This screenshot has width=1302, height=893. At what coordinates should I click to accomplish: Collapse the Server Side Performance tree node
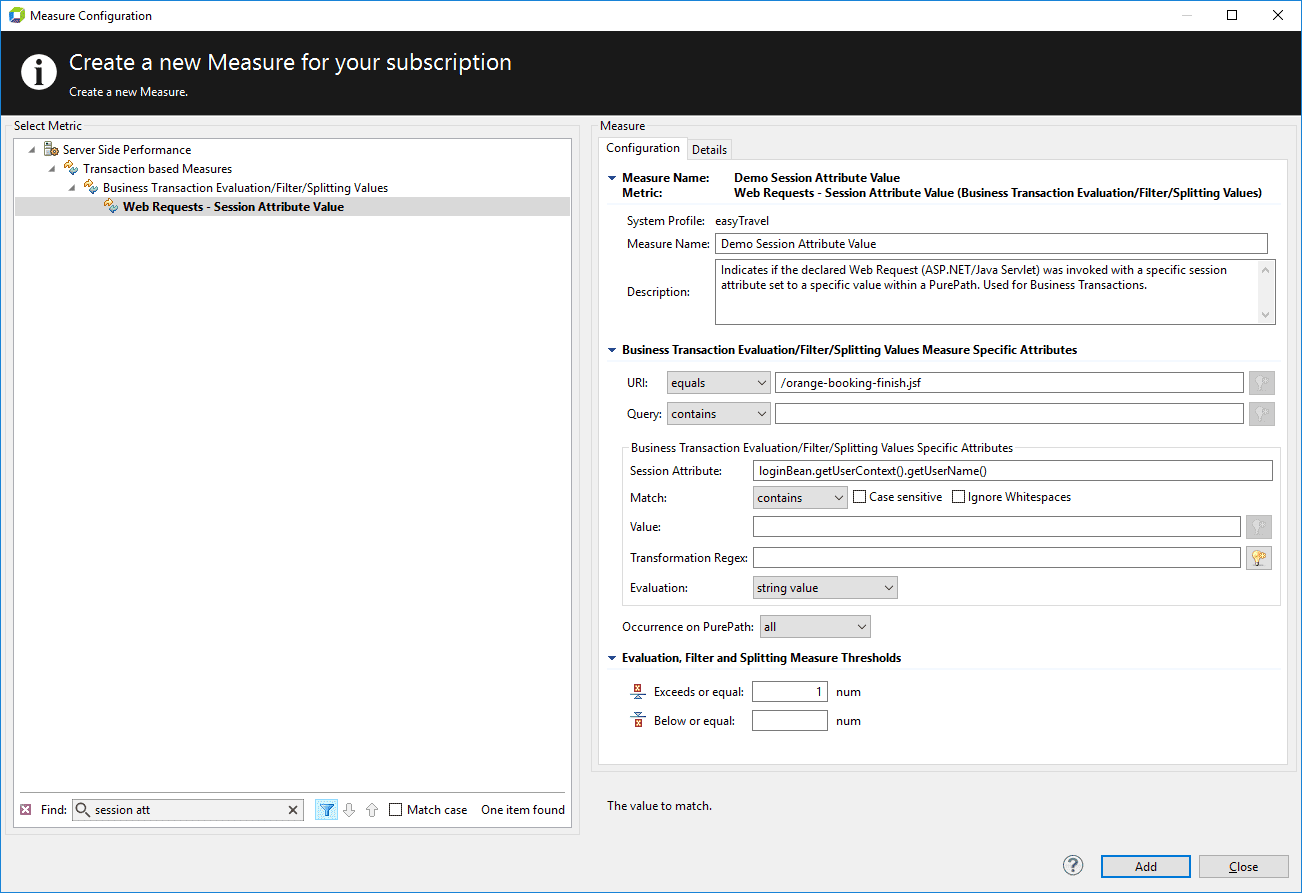click(x=32, y=149)
